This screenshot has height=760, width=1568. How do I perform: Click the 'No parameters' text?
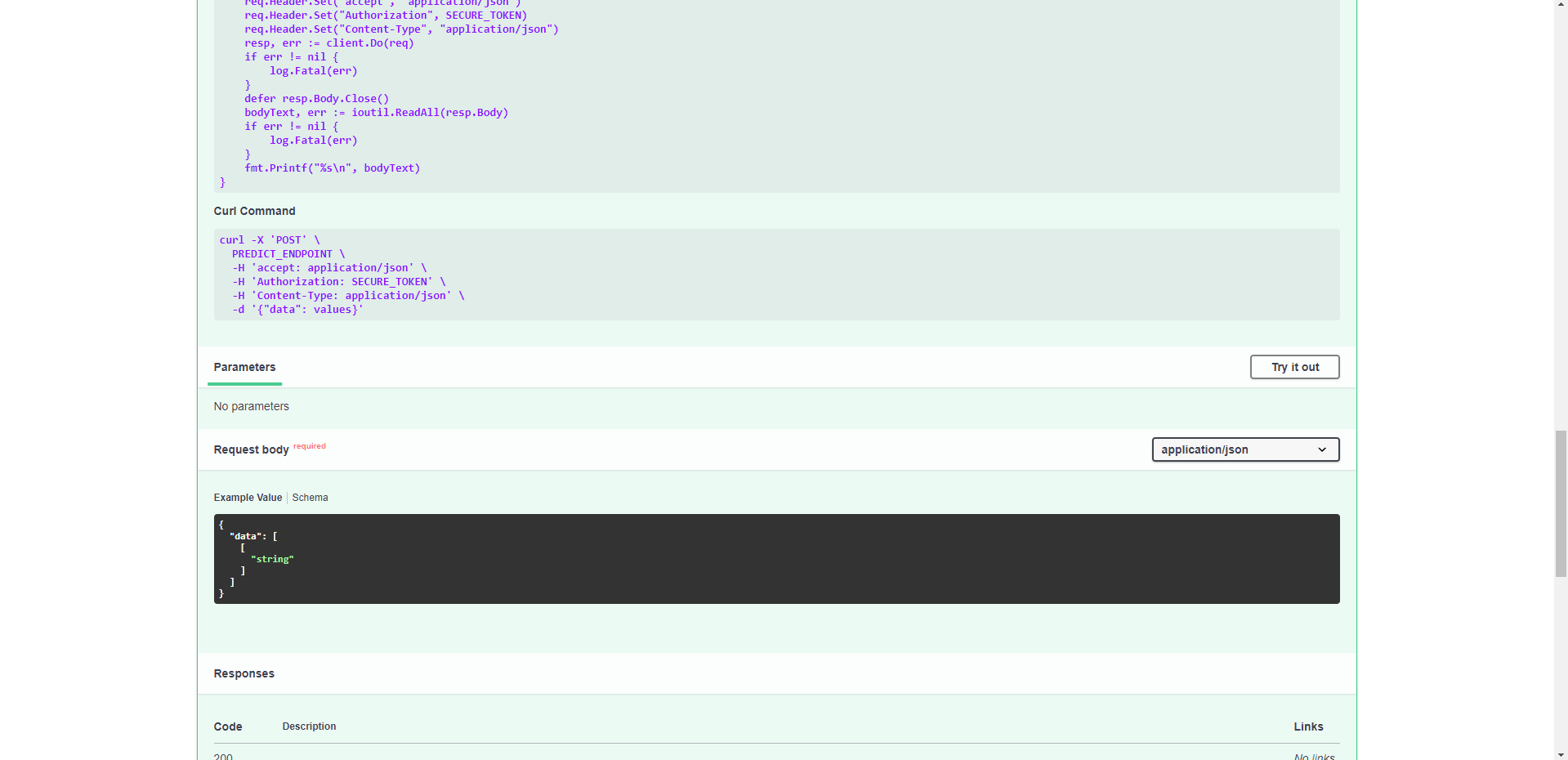(x=251, y=406)
